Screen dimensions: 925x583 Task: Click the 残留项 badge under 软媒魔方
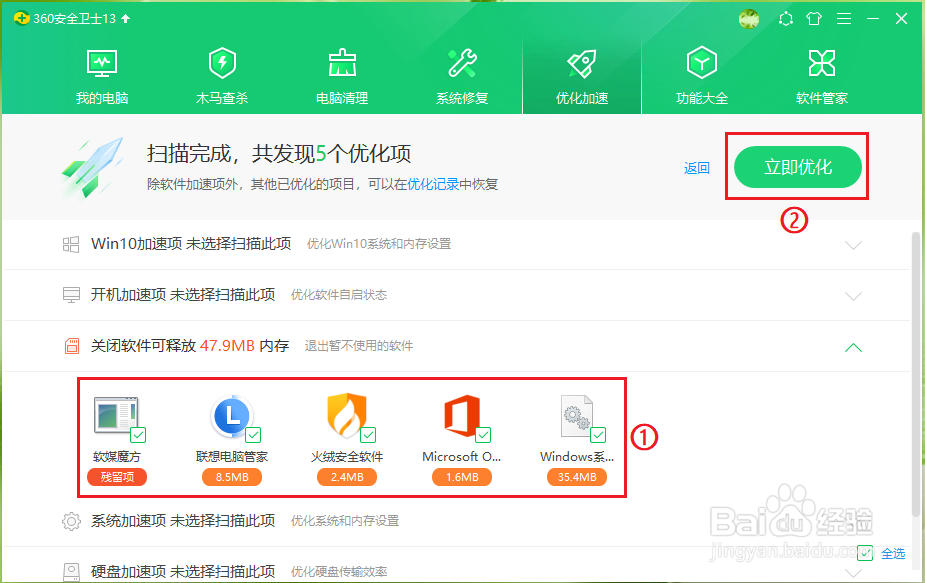(117, 477)
